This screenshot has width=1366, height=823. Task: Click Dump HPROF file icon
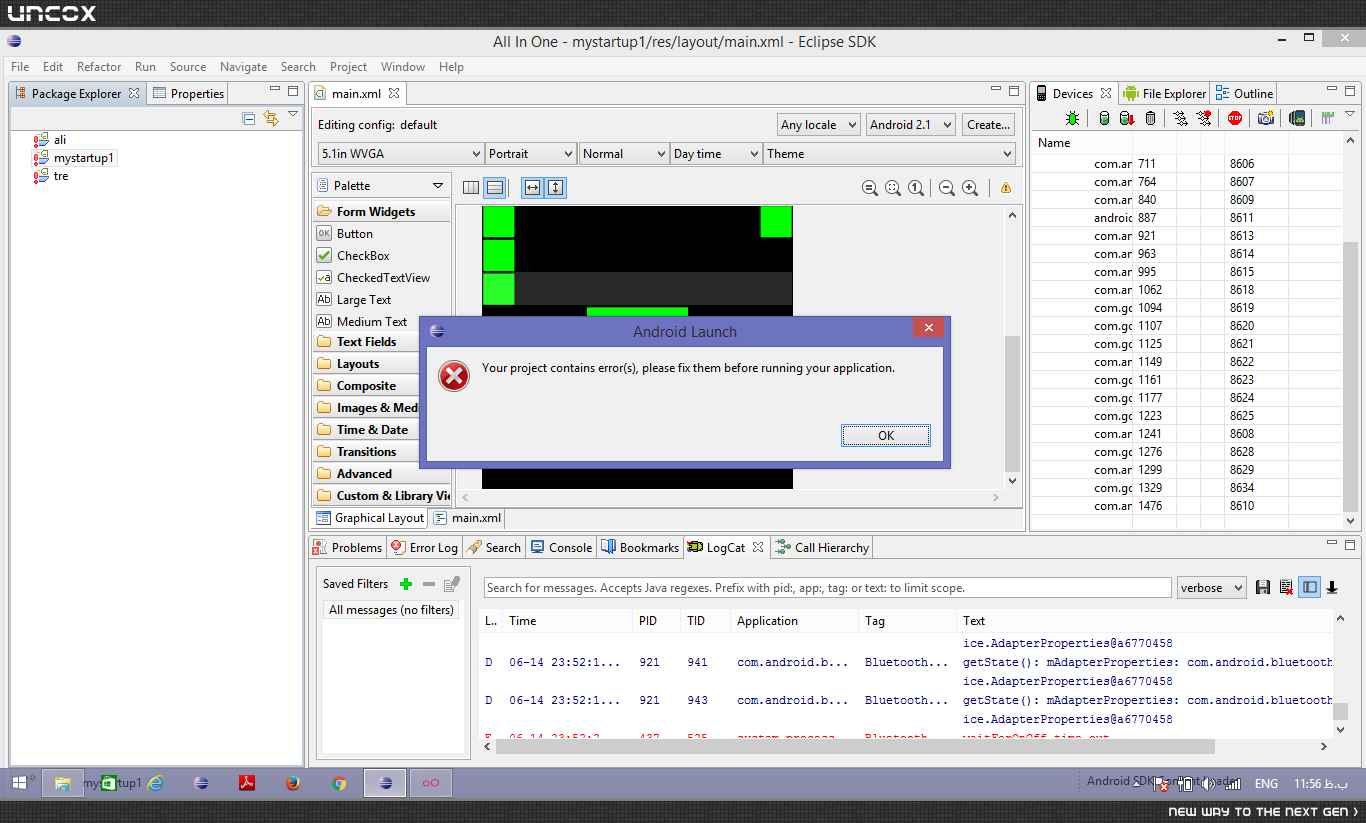(x=1126, y=118)
